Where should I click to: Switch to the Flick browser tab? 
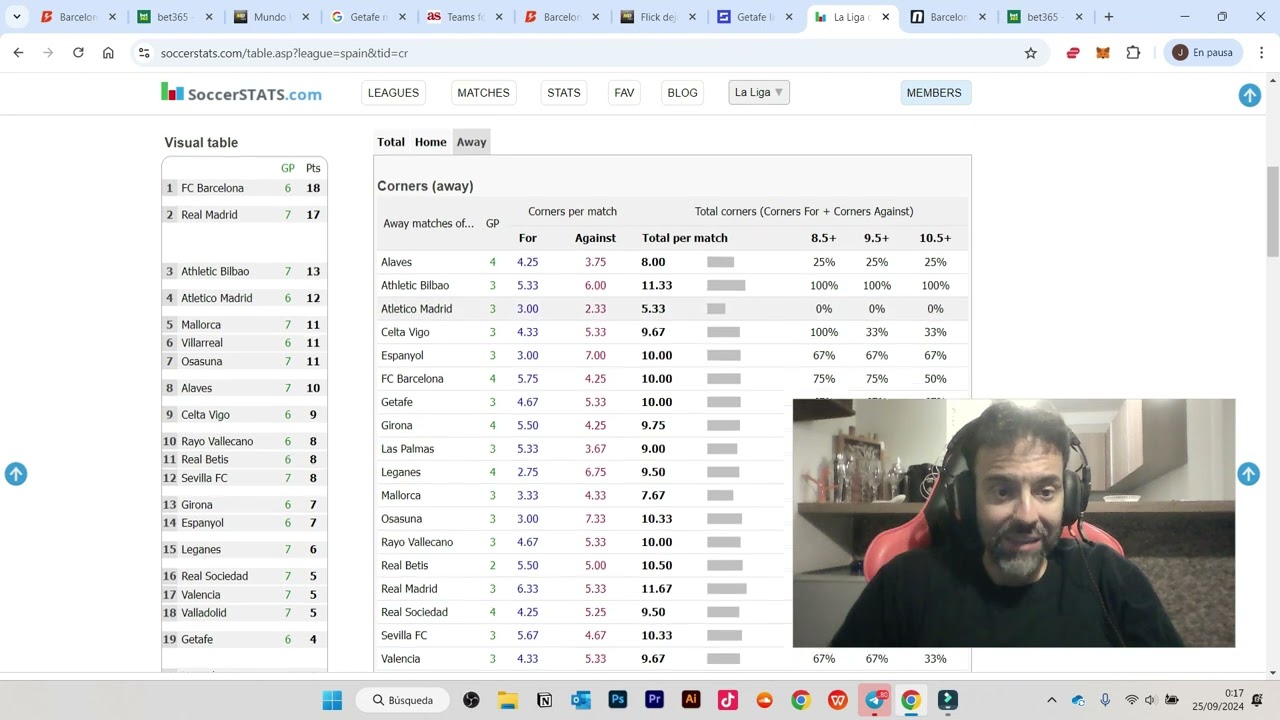pos(657,17)
